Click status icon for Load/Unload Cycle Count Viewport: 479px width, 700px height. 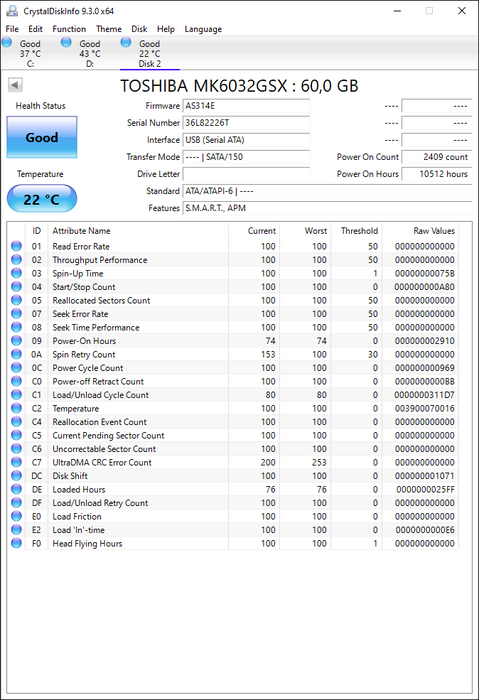coord(17,395)
